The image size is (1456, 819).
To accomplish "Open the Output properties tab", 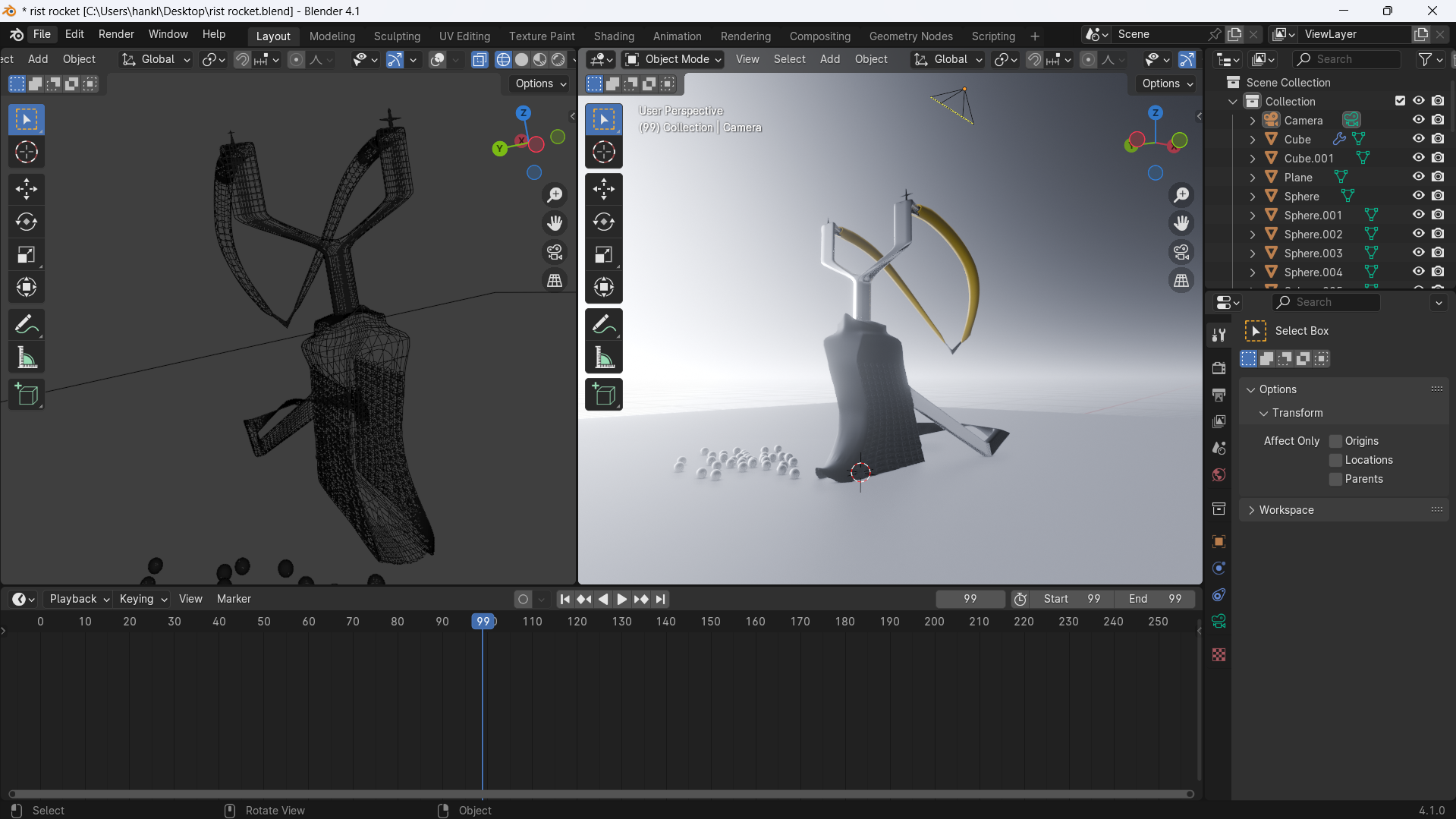I will coord(1219,395).
